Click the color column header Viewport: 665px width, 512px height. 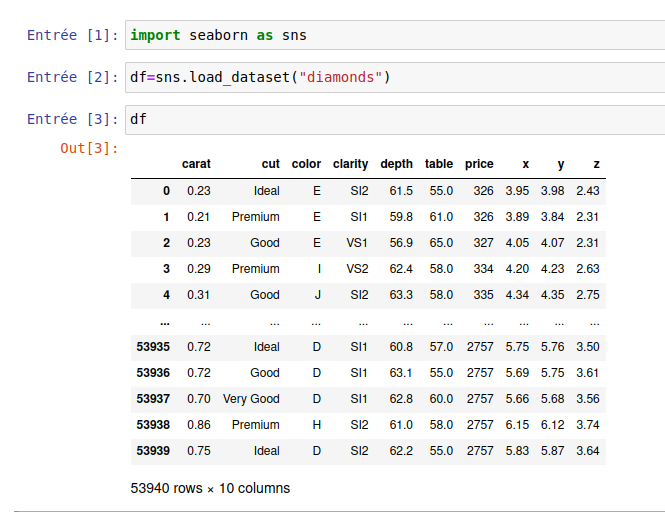coord(306,164)
